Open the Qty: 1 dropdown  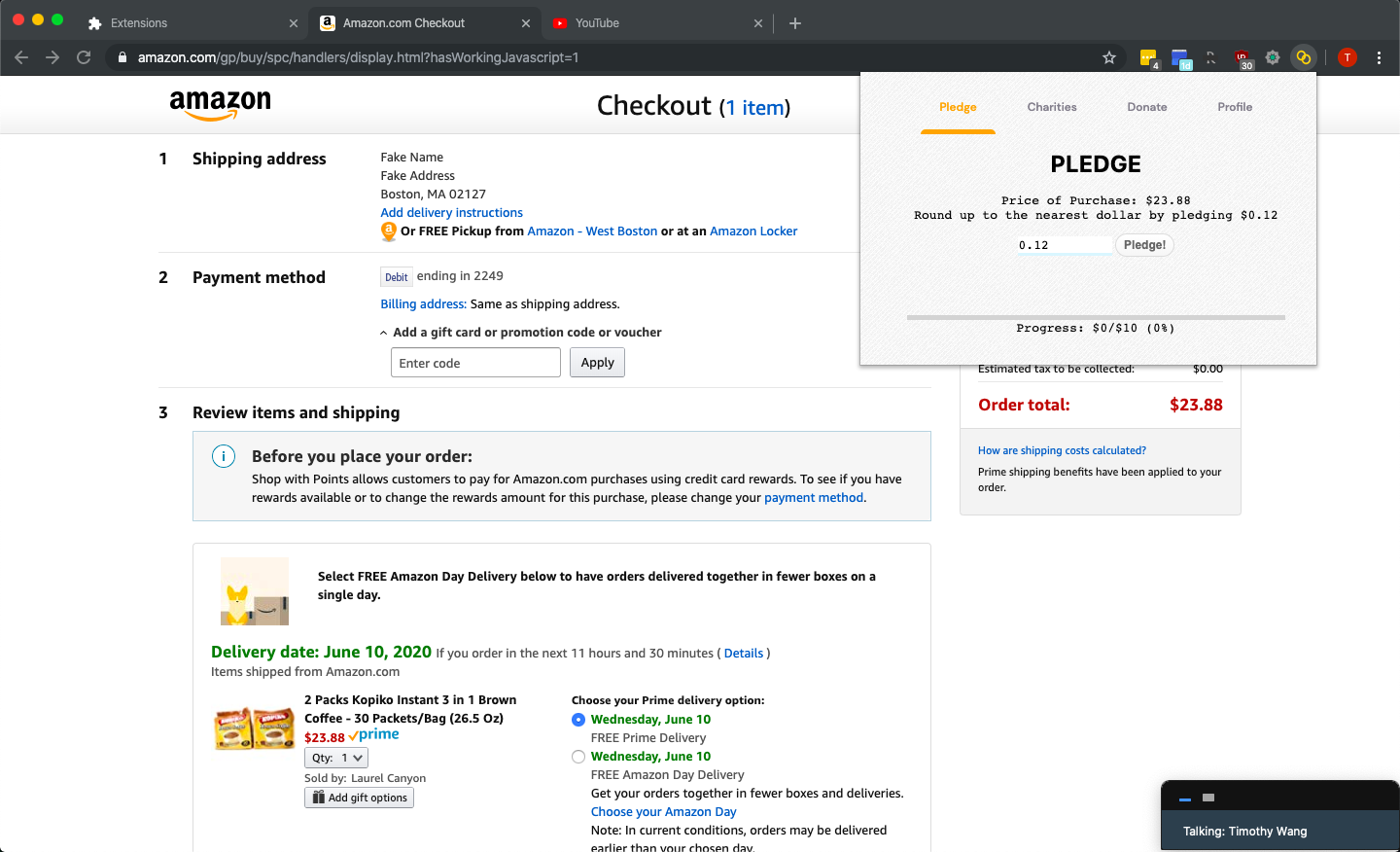click(336, 758)
